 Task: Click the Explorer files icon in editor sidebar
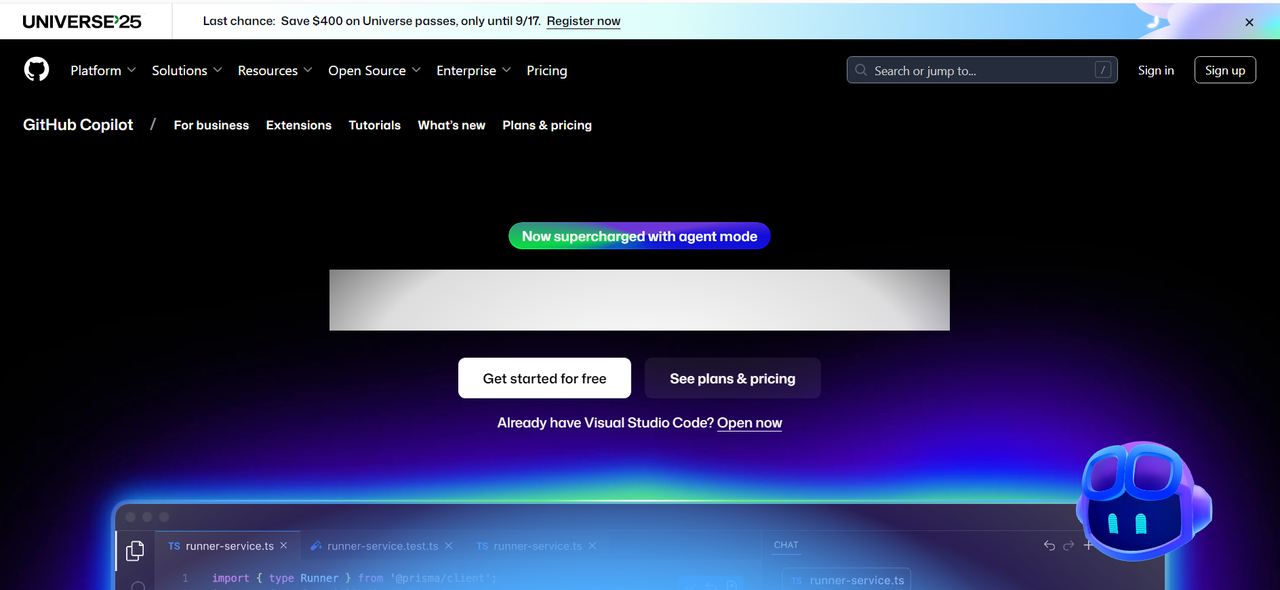135,549
